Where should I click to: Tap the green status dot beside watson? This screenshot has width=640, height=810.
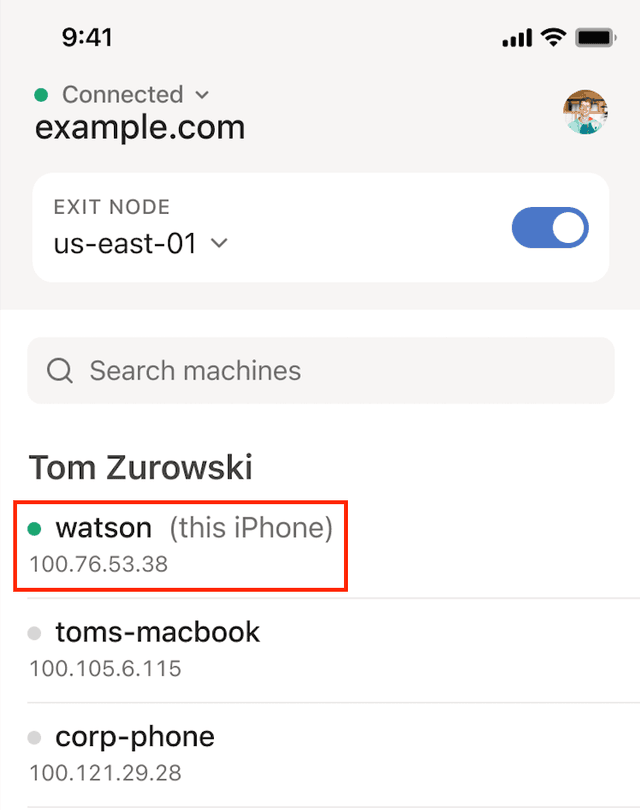click(35, 528)
